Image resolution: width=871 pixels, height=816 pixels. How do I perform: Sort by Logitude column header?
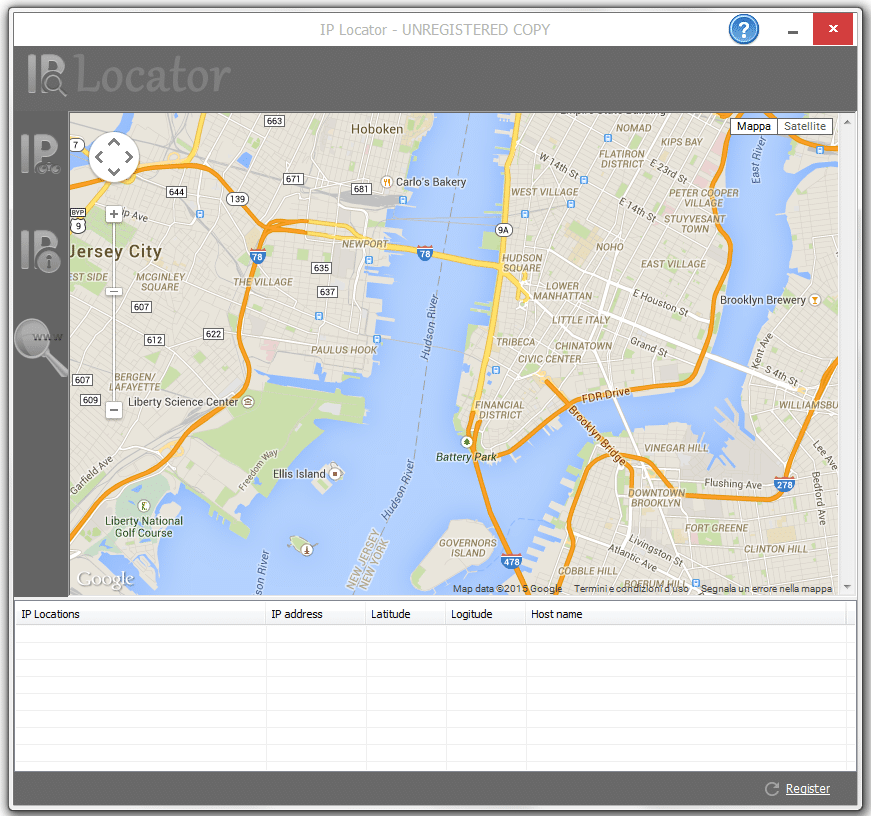point(485,614)
